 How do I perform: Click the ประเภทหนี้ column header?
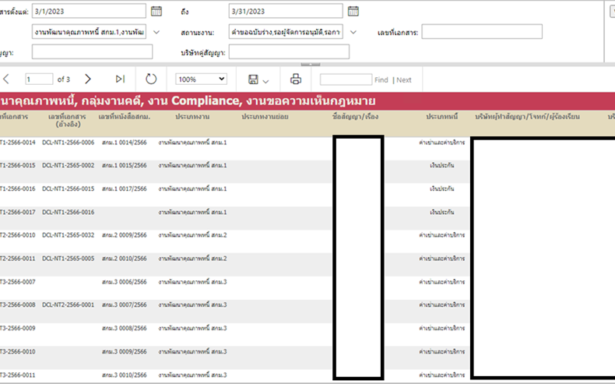(x=442, y=116)
